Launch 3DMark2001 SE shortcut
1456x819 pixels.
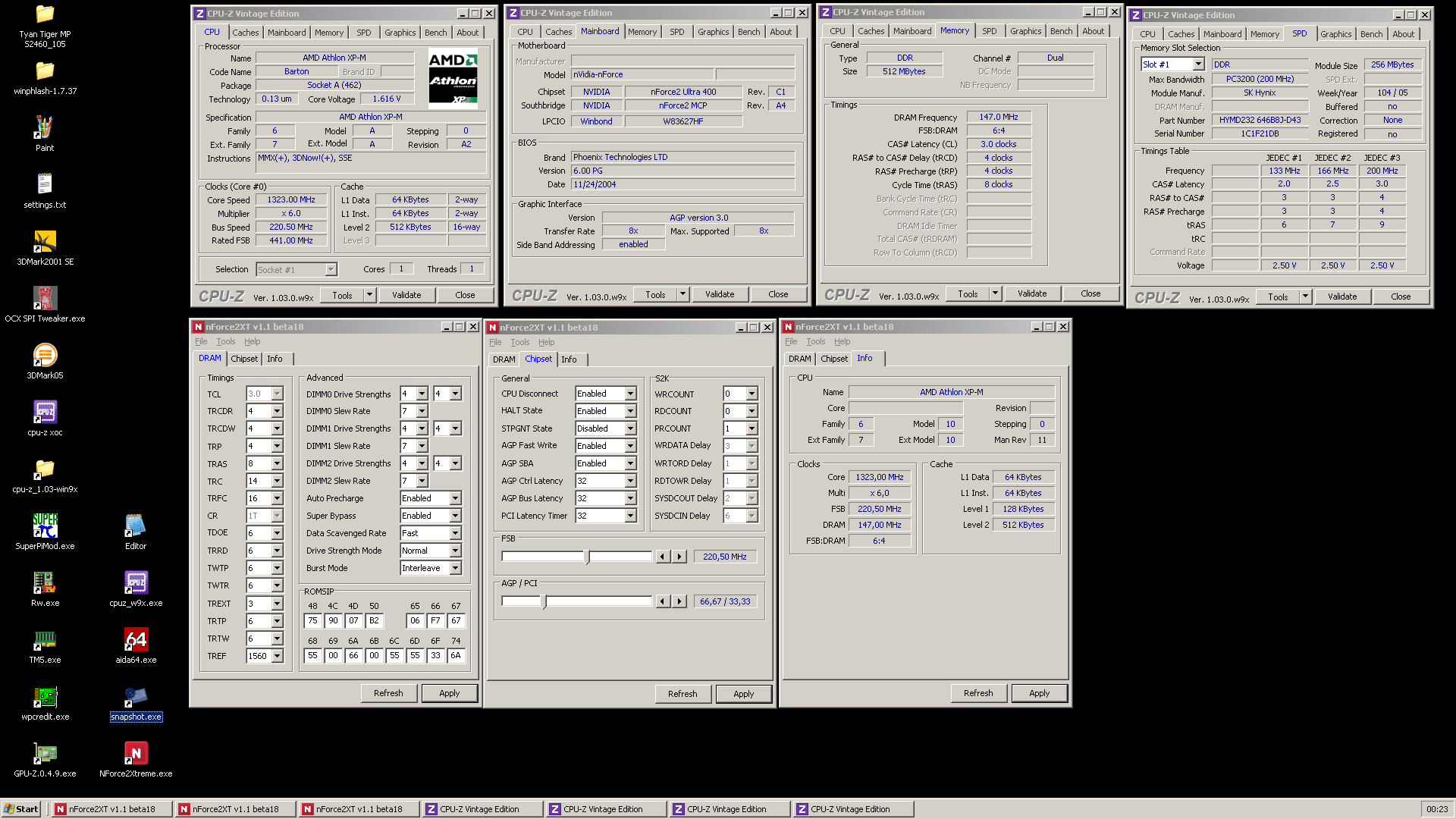click(45, 248)
